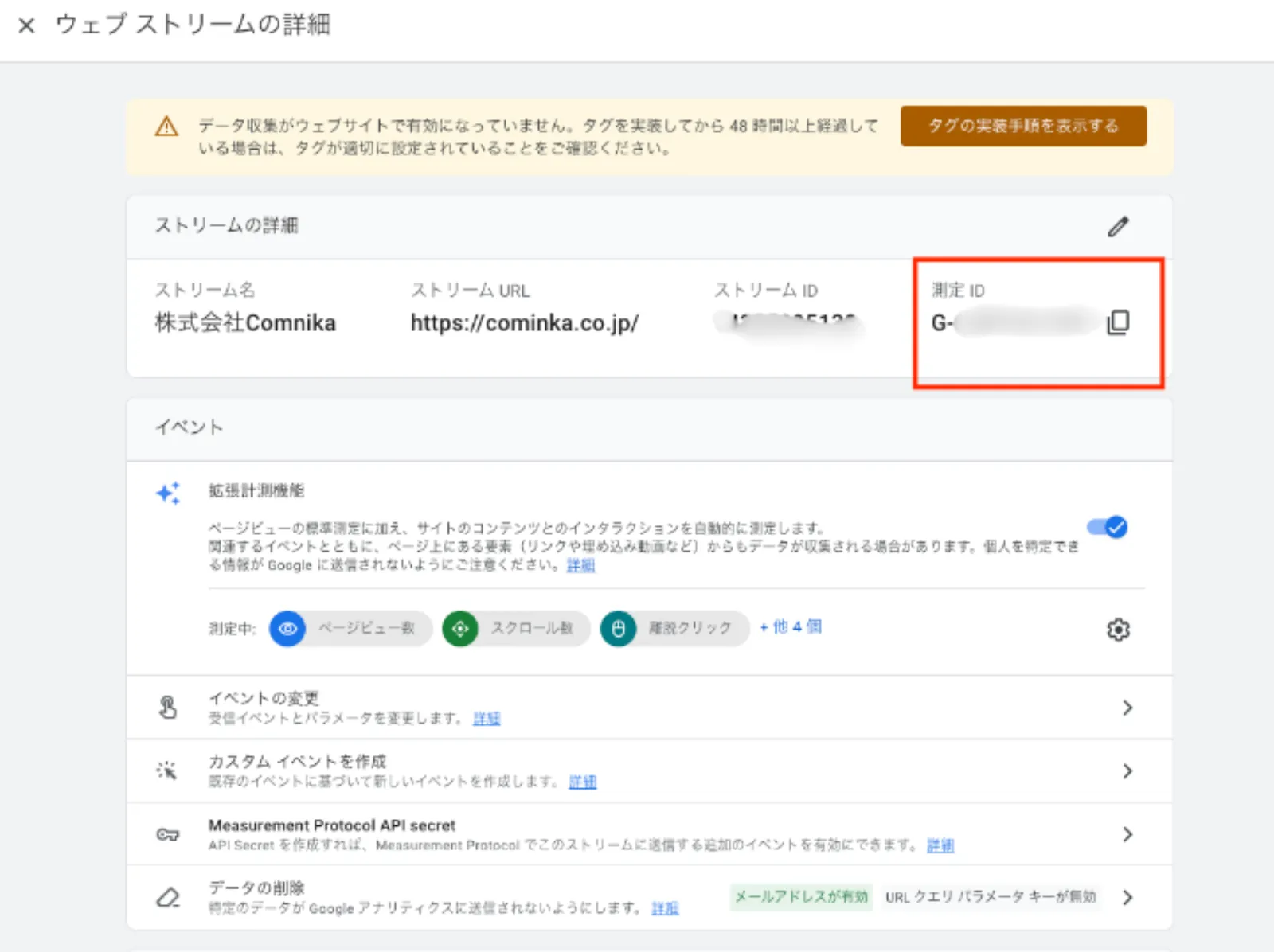Expand the Measurement Protocol API secret chevron
Viewport: 1274px width, 952px height.
pyautogui.click(x=1127, y=834)
